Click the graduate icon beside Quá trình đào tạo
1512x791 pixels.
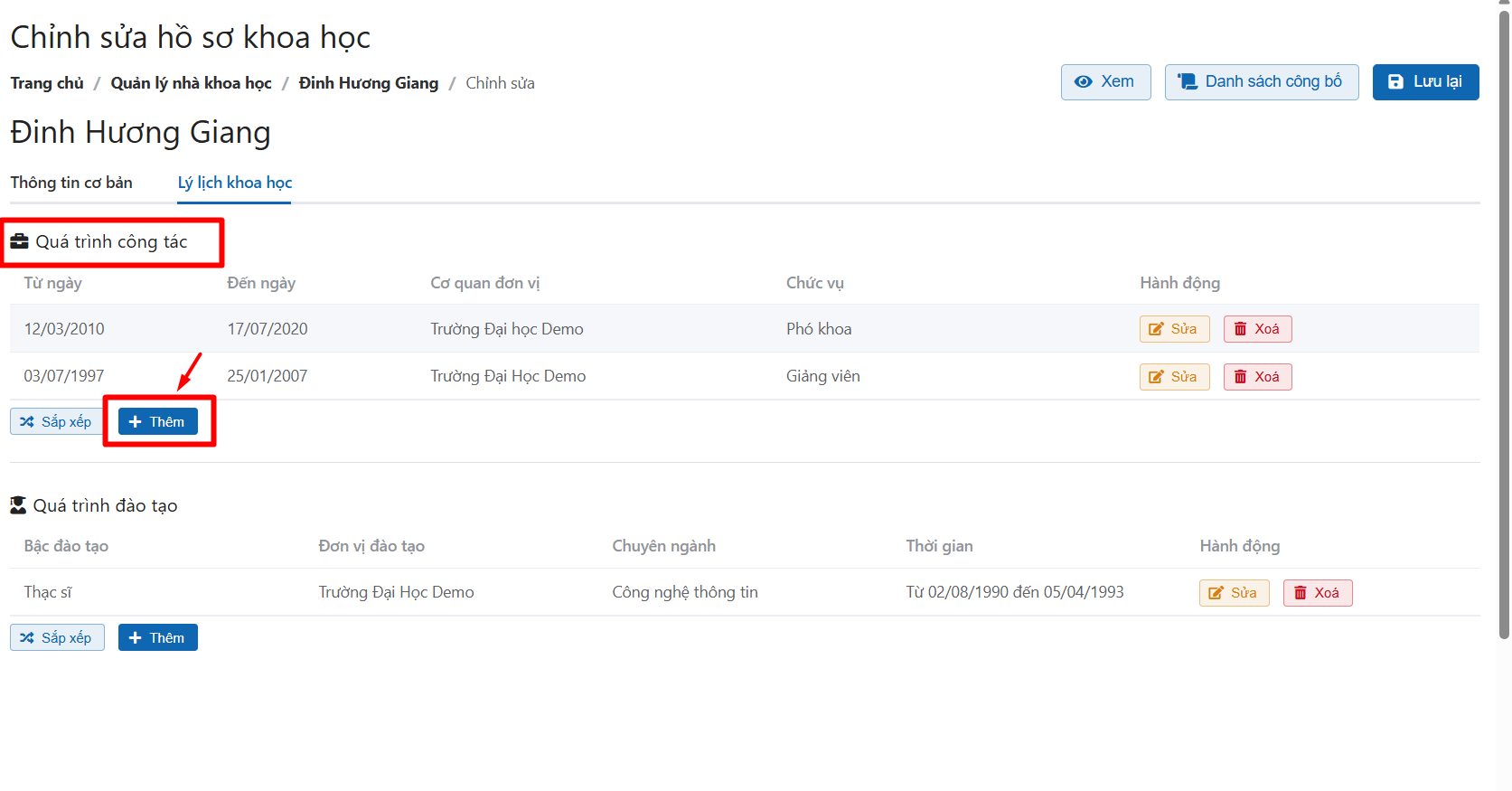coord(18,505)
